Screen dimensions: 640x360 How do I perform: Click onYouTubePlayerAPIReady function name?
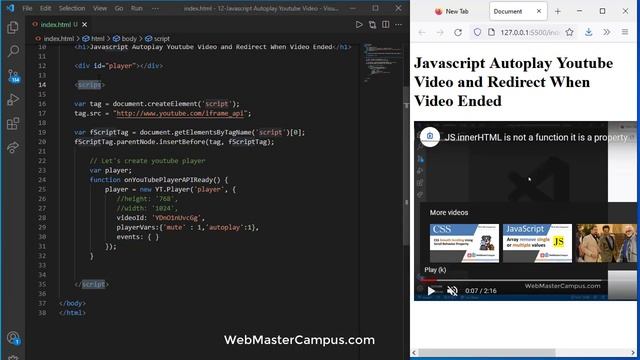click(x=168, y=180)
